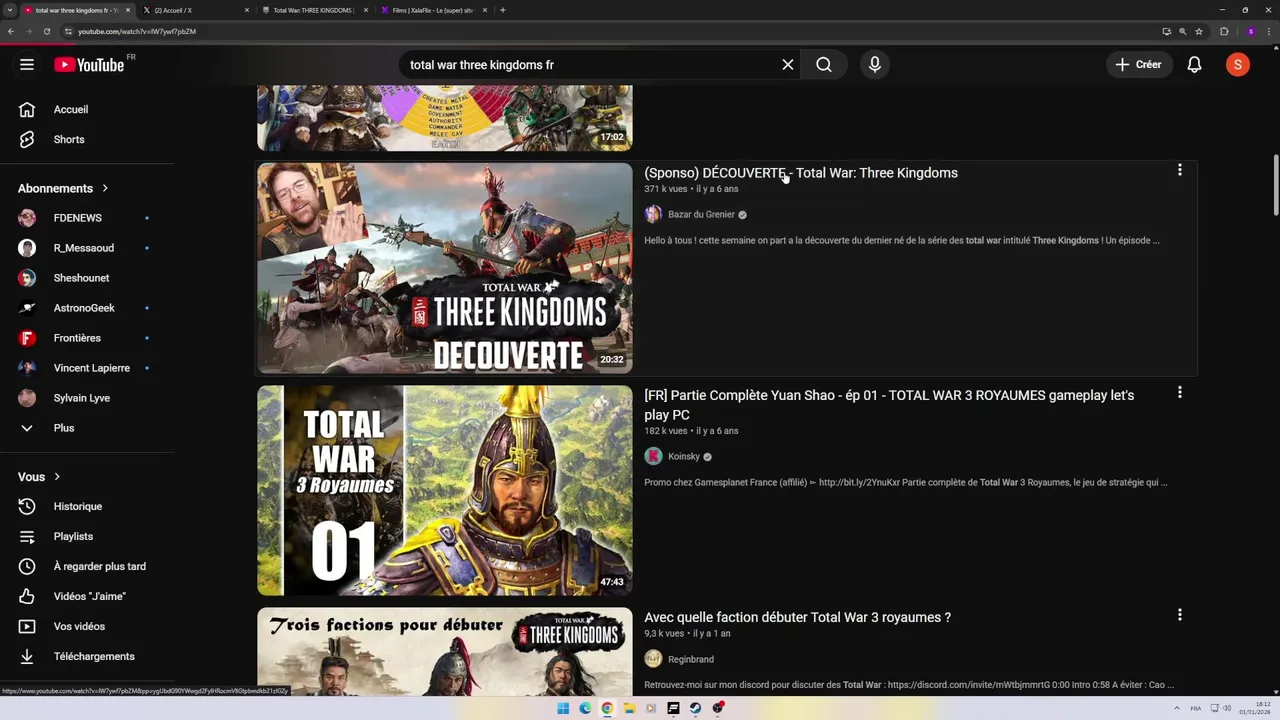Viewport: 1280px width, 720px height.
Task: Open the tab search dropdown arrow
Action: coord(9,10)
